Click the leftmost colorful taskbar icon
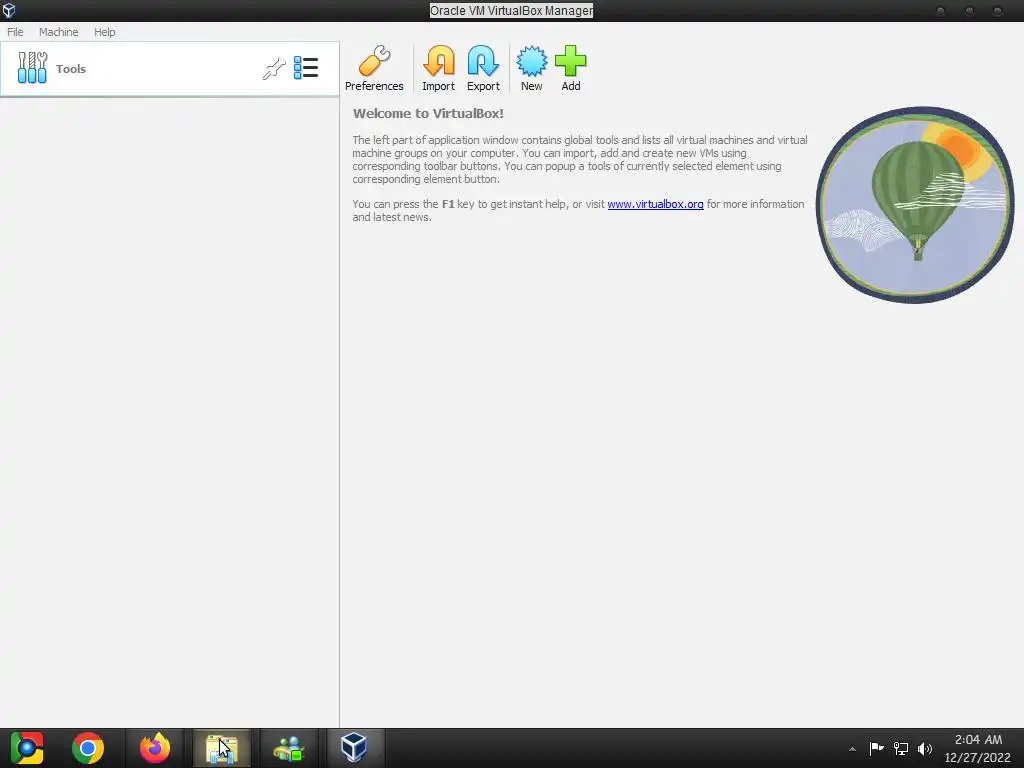Screen dimensions: 1024x768 click(27, 748)
